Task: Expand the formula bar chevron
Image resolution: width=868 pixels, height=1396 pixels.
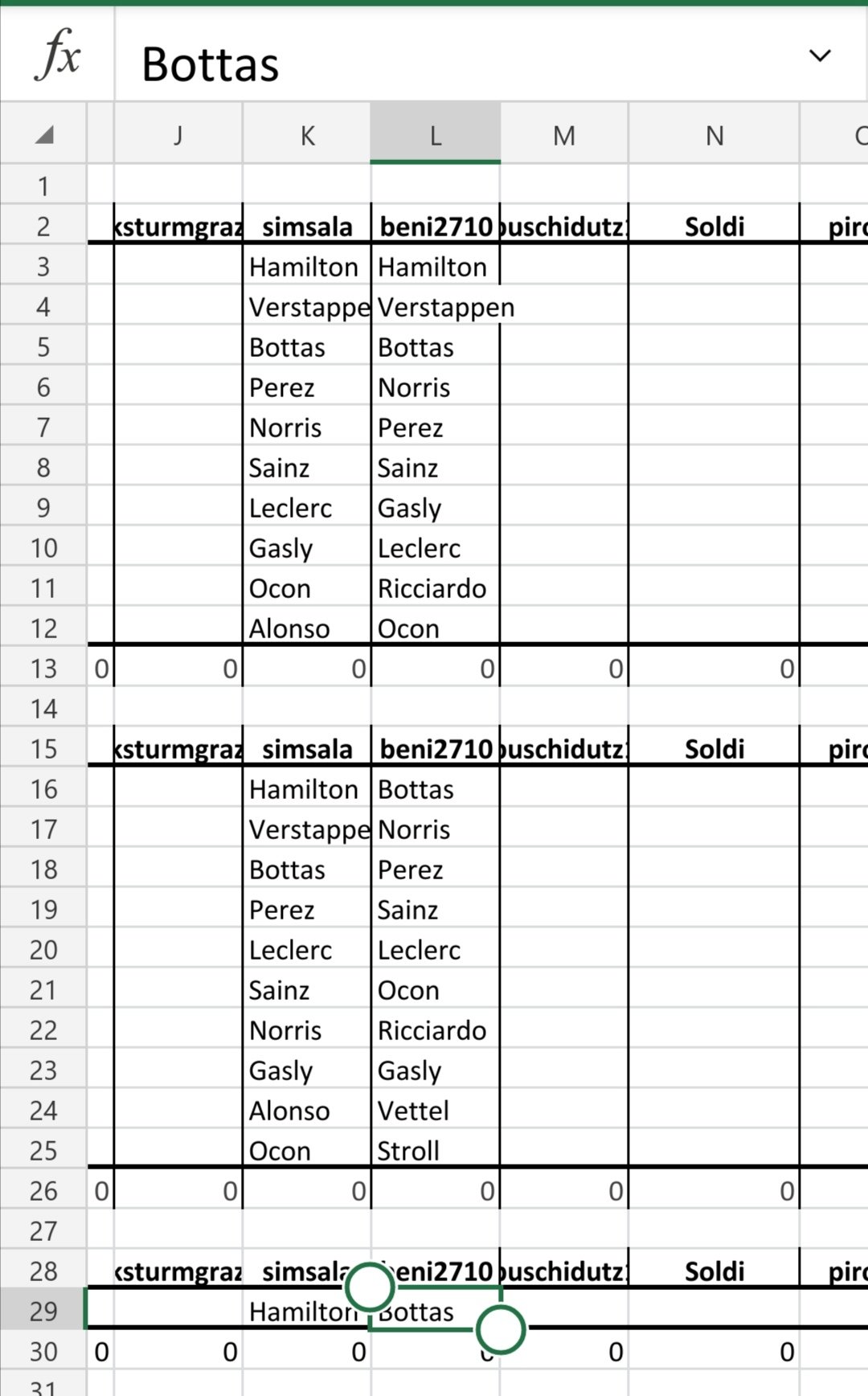Action: tap(819, 55)
